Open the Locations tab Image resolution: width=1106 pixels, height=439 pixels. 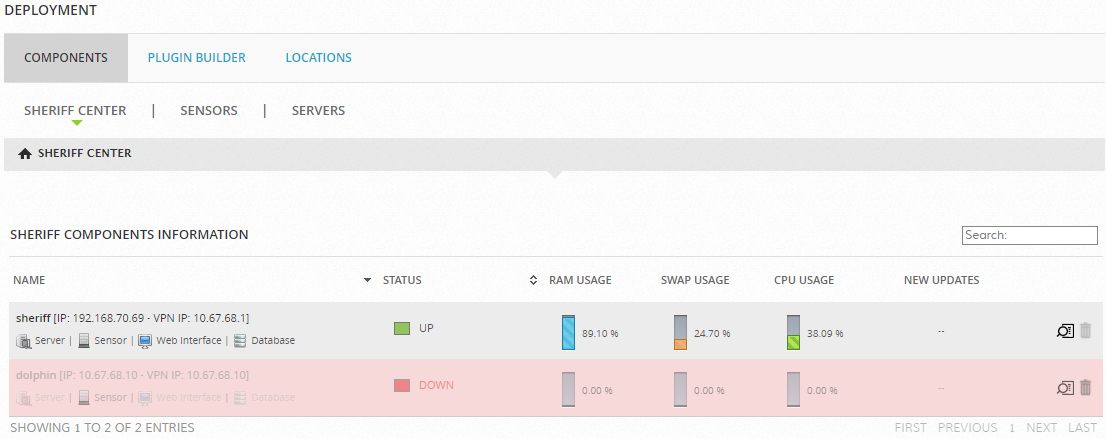(319, 58)
